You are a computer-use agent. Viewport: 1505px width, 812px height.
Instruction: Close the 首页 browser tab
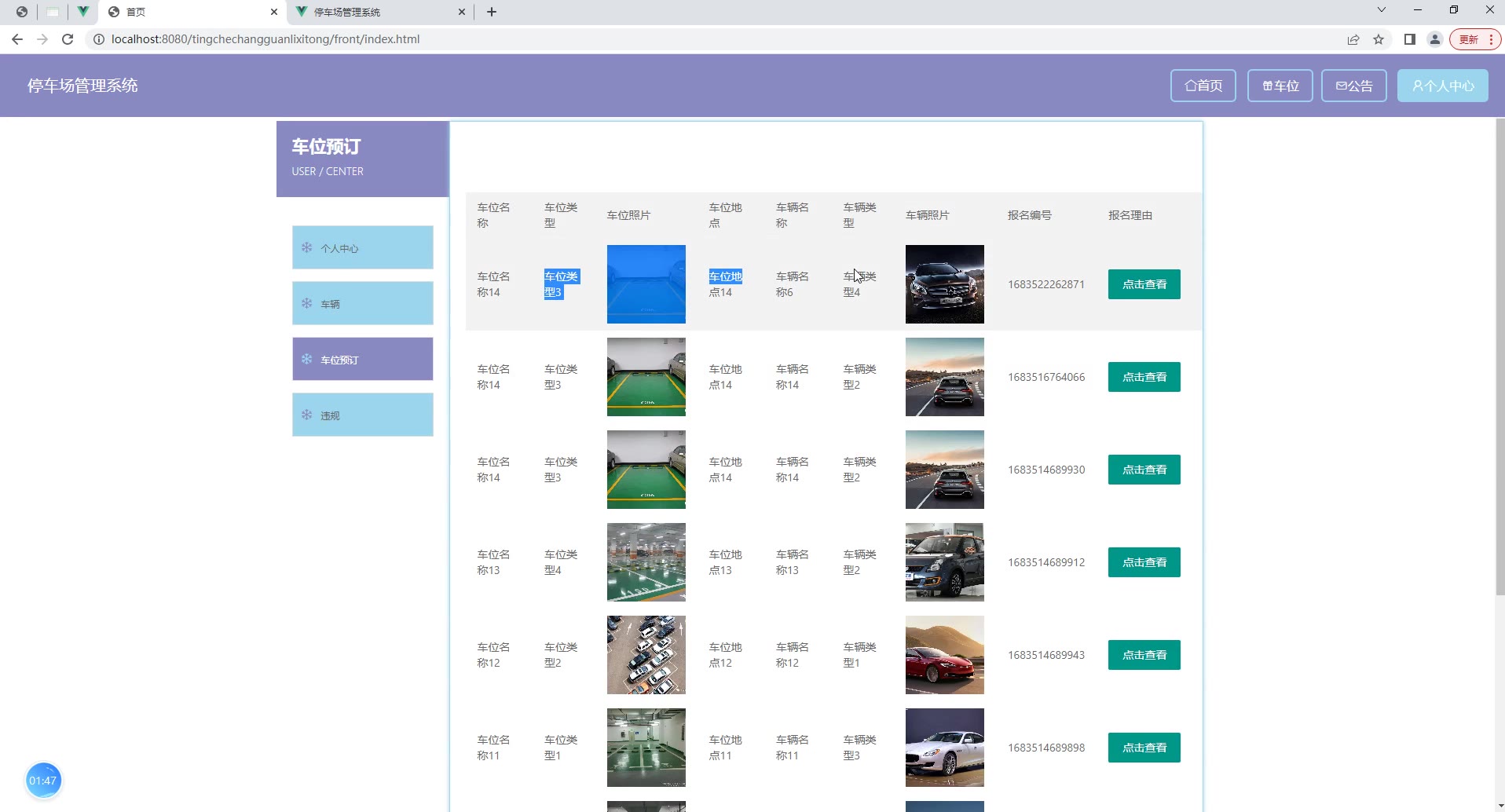point(274,12)
